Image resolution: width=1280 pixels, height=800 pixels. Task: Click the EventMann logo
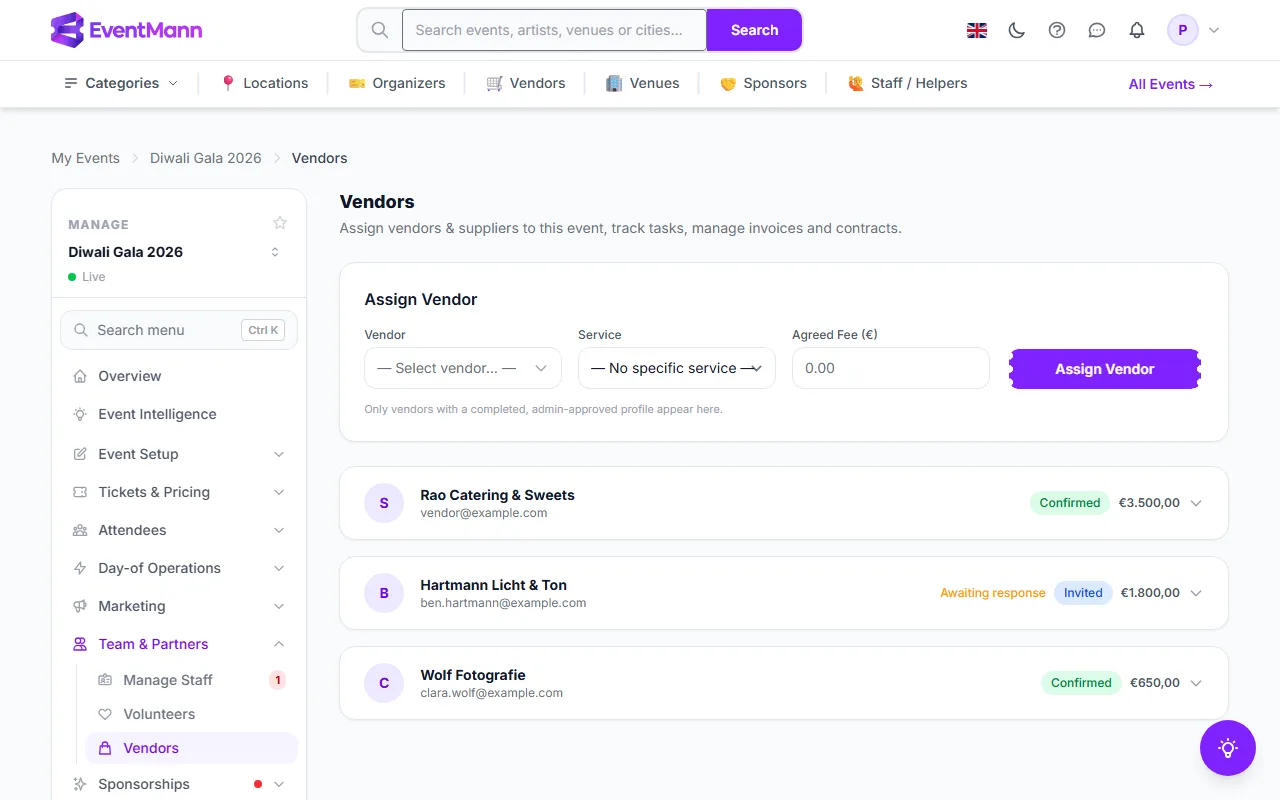[x=126, y=30]
